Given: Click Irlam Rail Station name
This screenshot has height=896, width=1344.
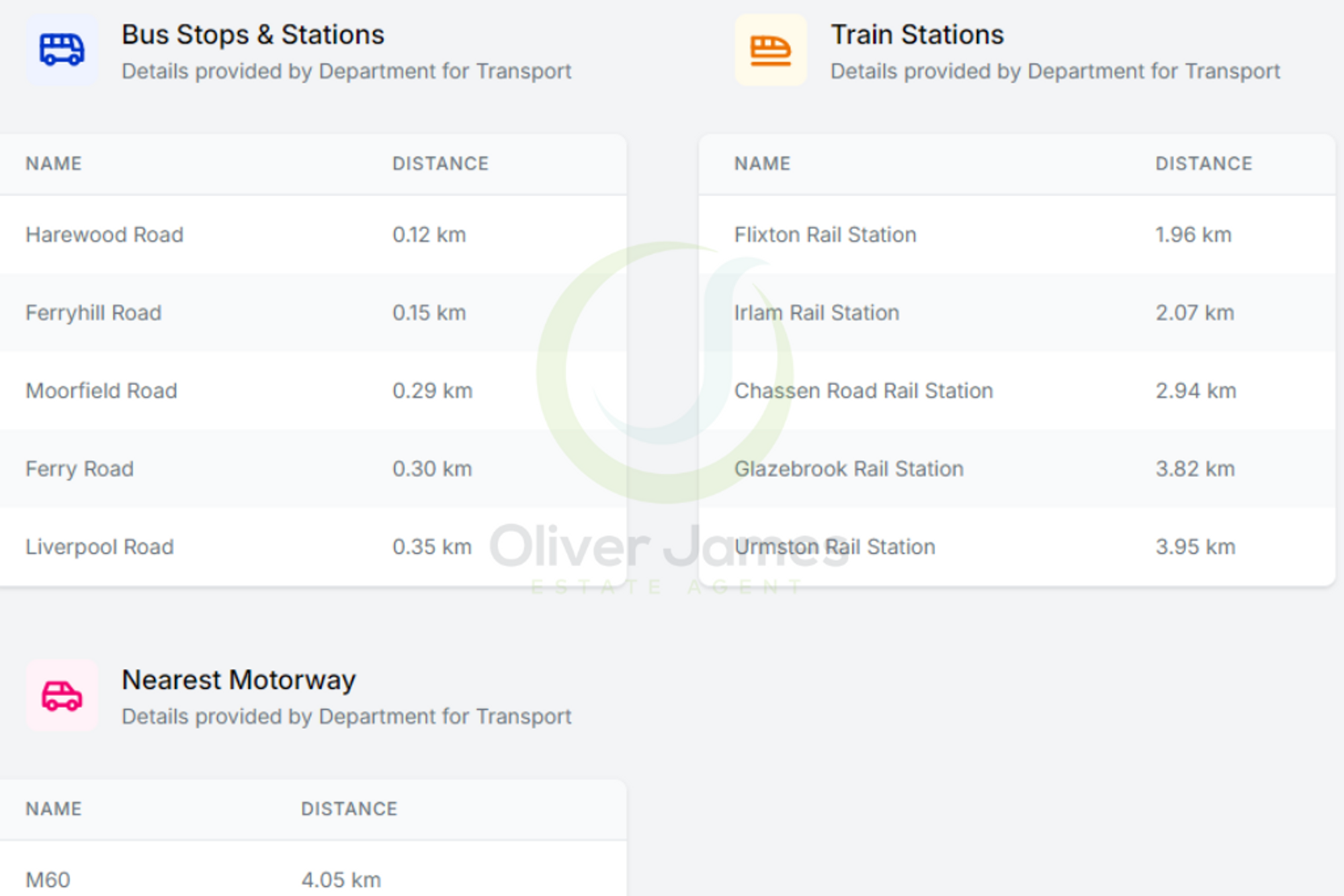Looking at the screenshot, I should pyautogui.click(x=816, y=313).
